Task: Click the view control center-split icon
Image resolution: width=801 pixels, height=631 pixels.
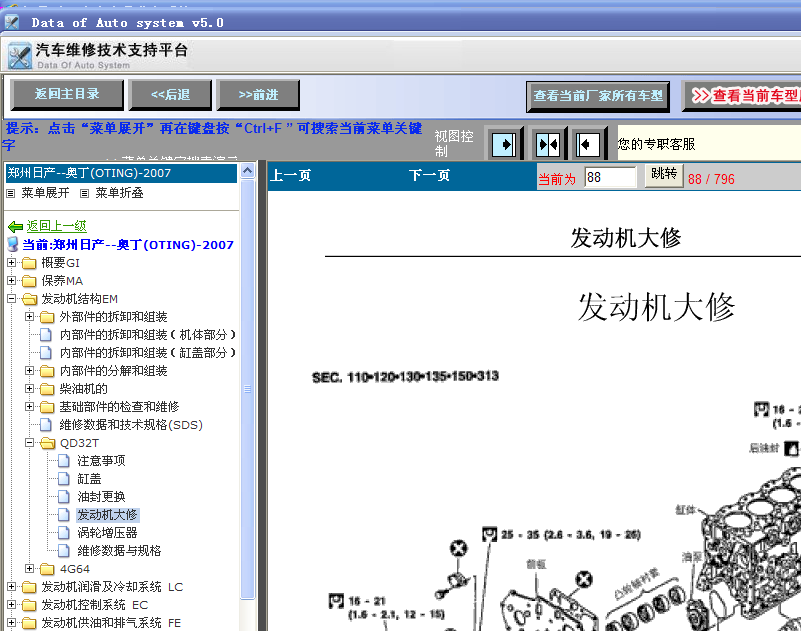Action: coord(548,145)
